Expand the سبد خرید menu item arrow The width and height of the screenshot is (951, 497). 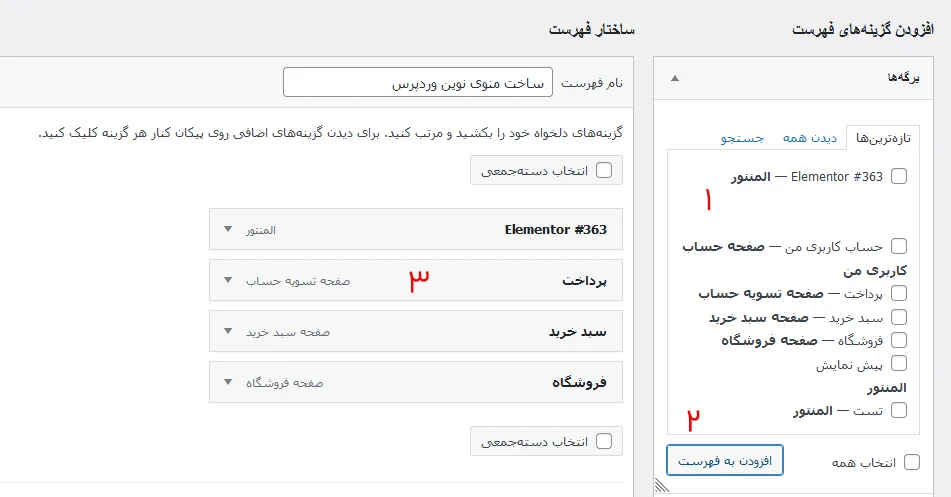pos(228,331)
